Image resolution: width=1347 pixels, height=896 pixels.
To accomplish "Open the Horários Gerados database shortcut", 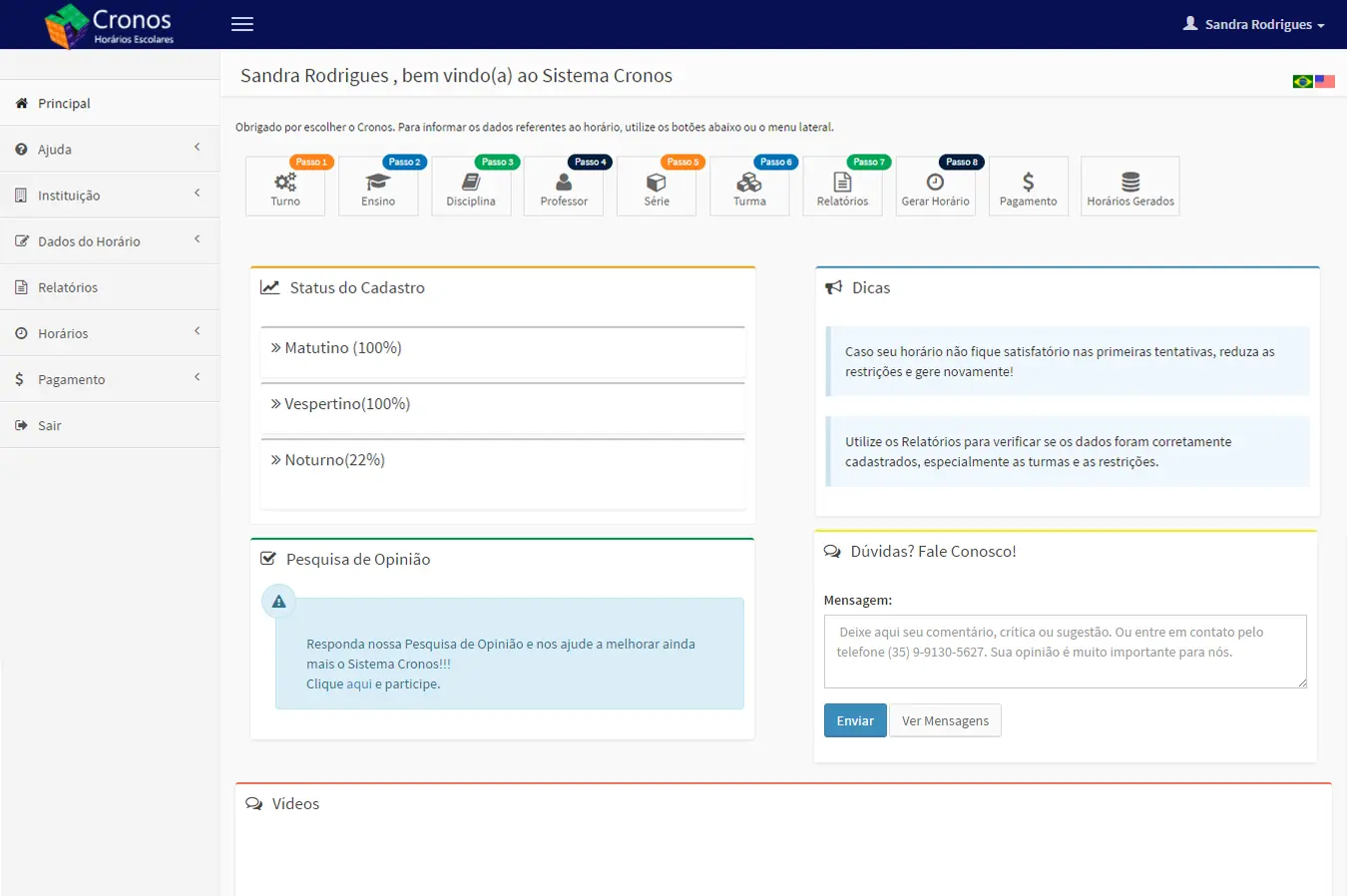I will click(1130, 186).
